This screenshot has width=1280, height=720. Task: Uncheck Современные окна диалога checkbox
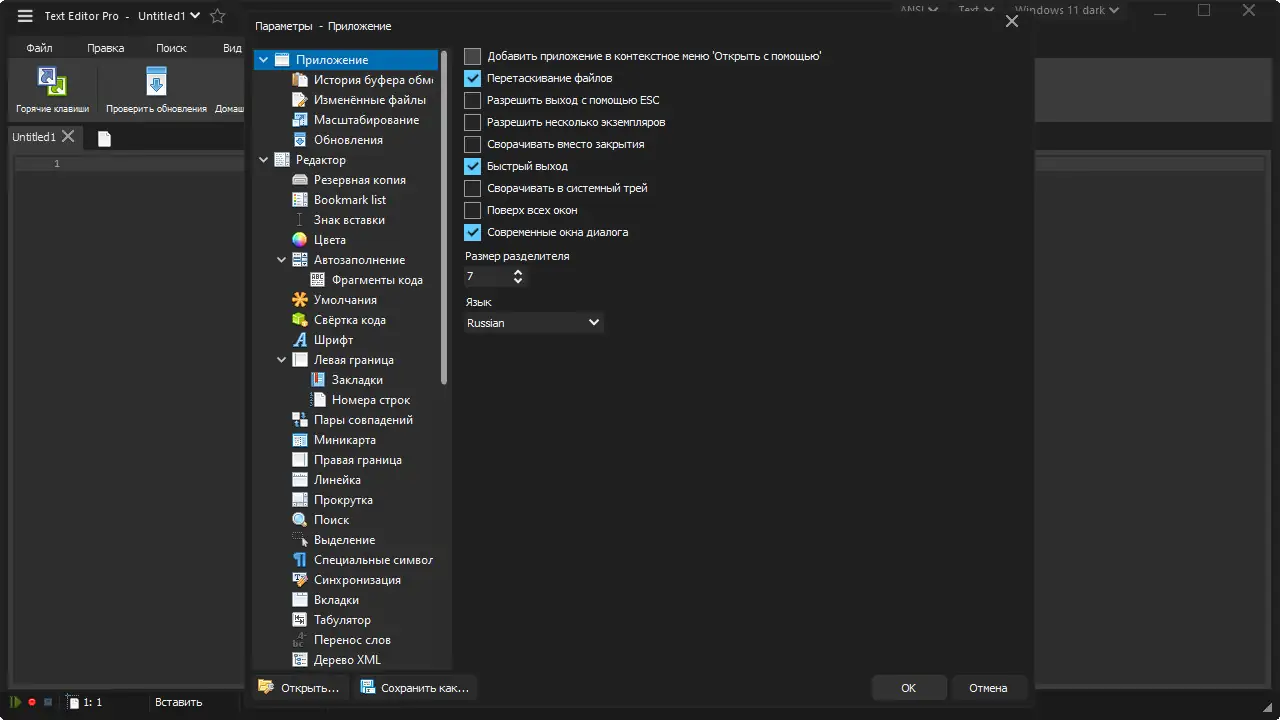pos(473,232)
